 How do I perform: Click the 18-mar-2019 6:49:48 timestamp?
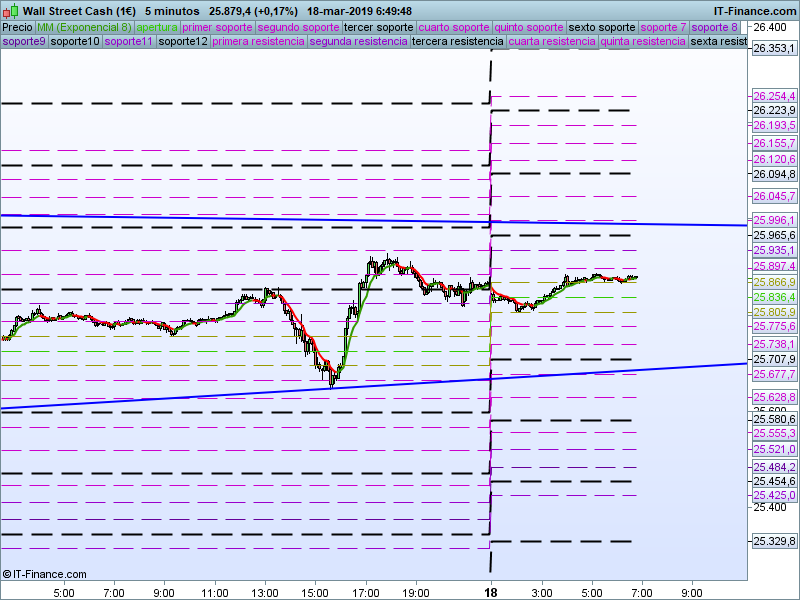pyautogui.click(x=359, y=11)
